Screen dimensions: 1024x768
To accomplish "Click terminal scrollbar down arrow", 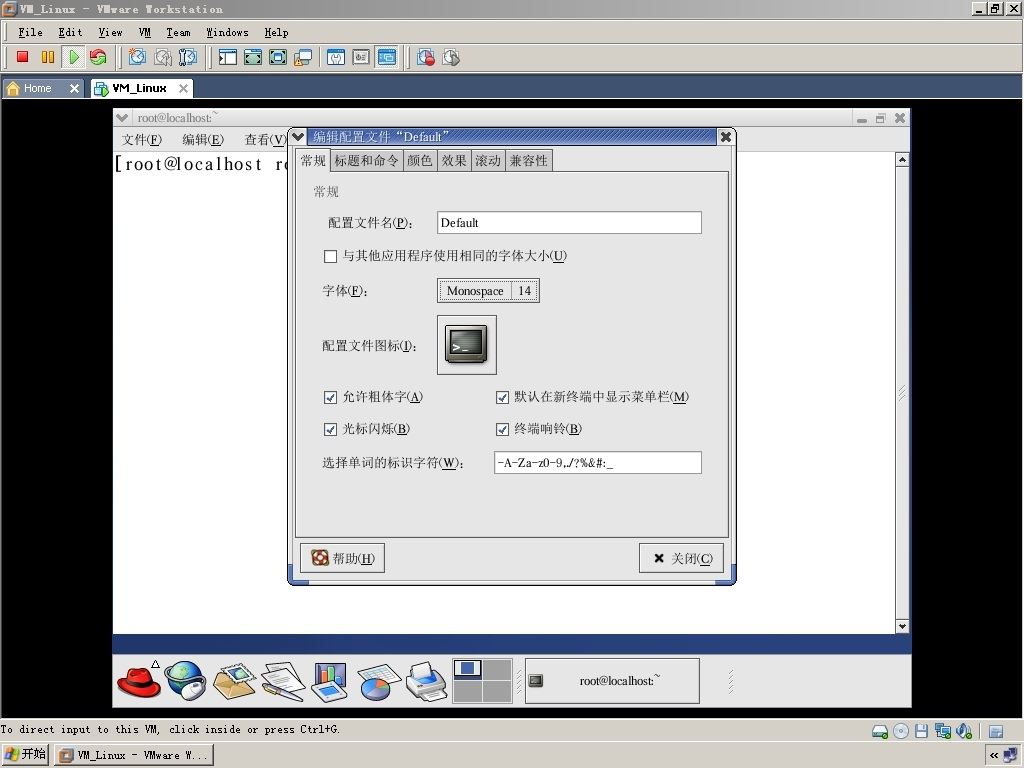I will click(x=902, y=626).
